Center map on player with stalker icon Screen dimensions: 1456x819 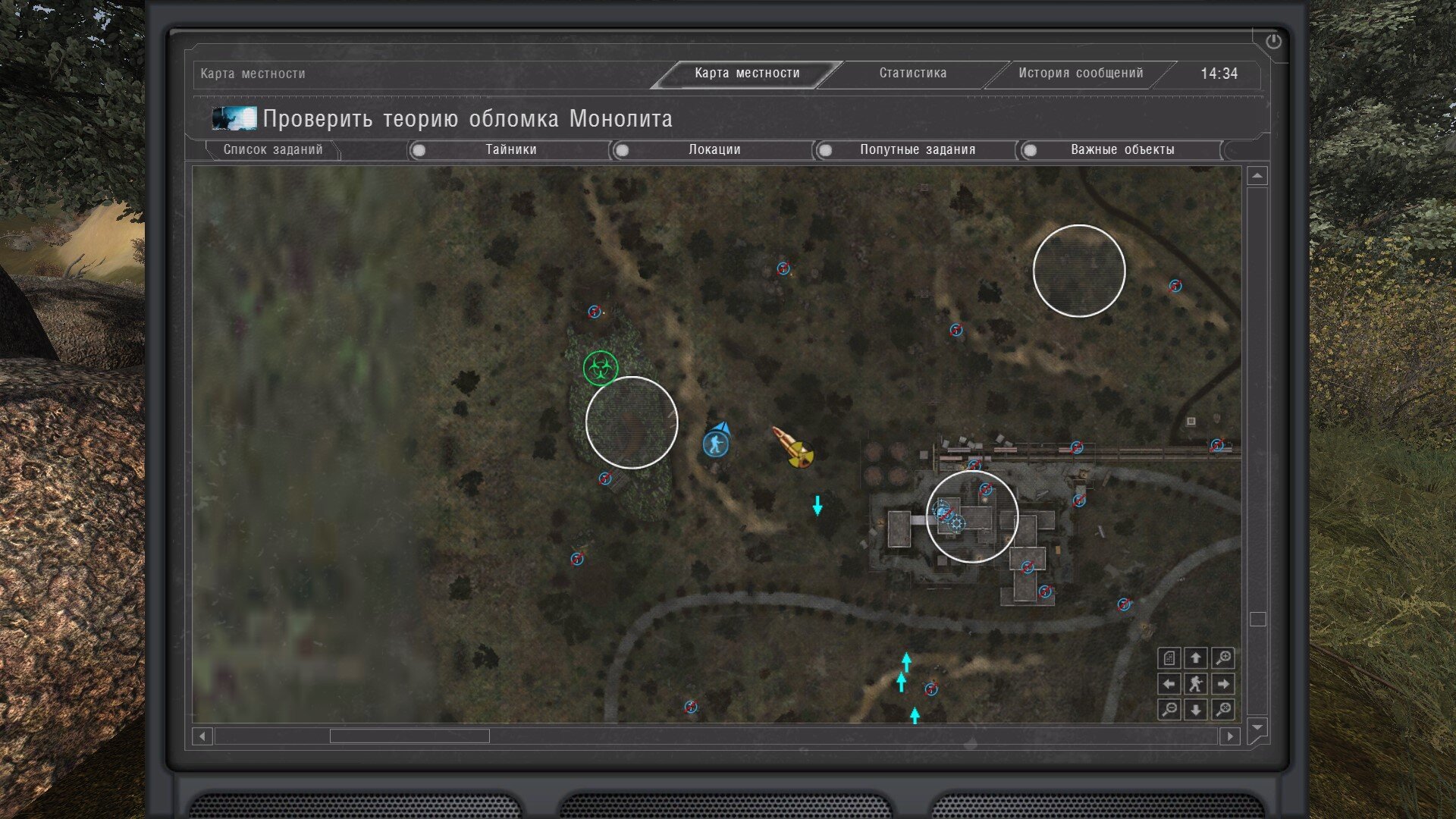point(1196,684)
